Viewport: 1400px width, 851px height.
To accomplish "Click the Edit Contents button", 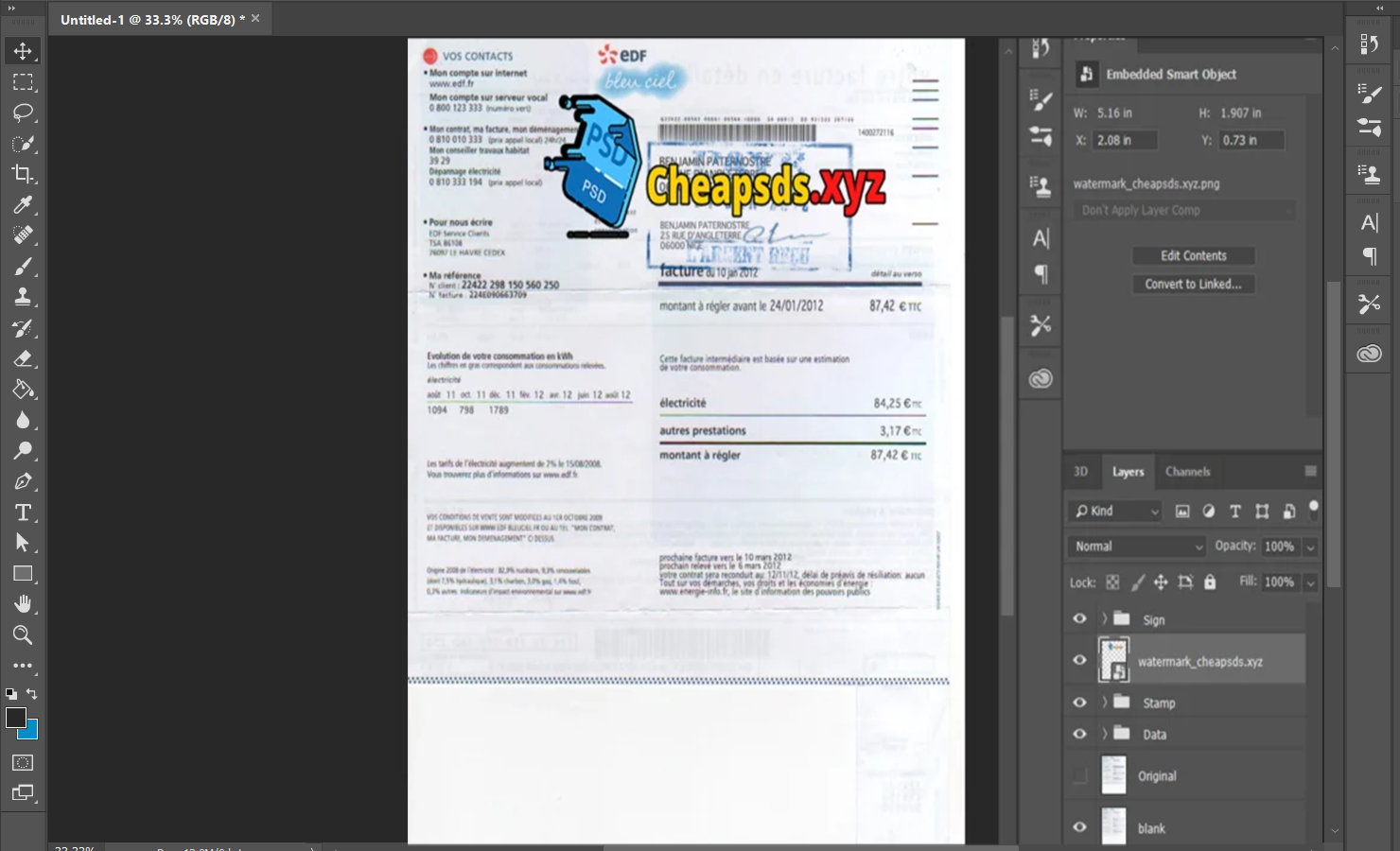I will pos(1193,256).
